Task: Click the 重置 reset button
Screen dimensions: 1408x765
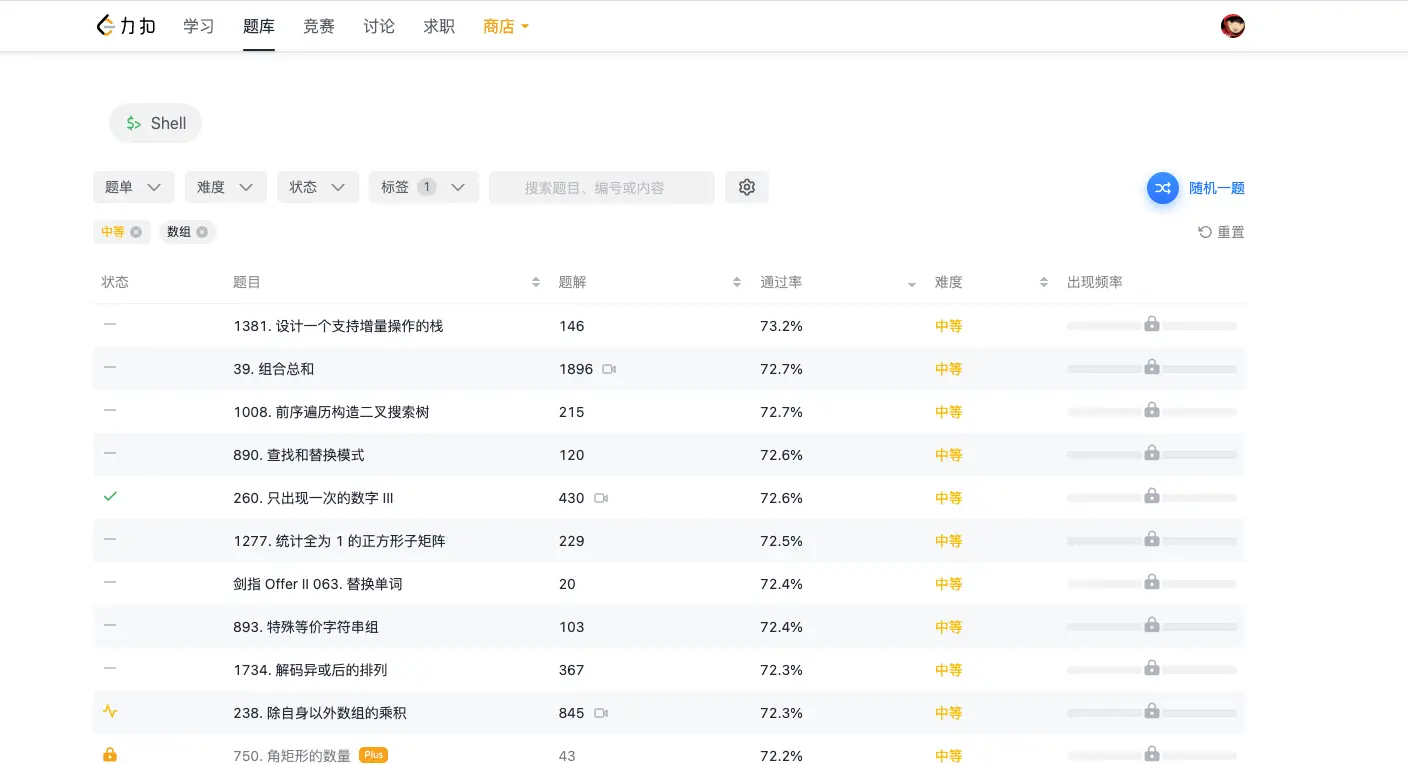Action: [1221, 232]
